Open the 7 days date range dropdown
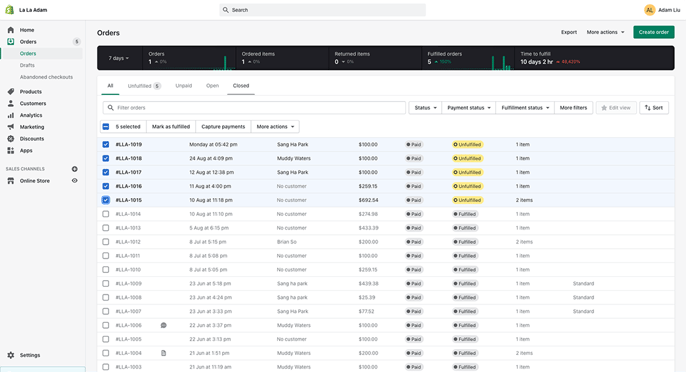Screen dimensions: 686x372 pyautogui.click(x=119, y=58)
